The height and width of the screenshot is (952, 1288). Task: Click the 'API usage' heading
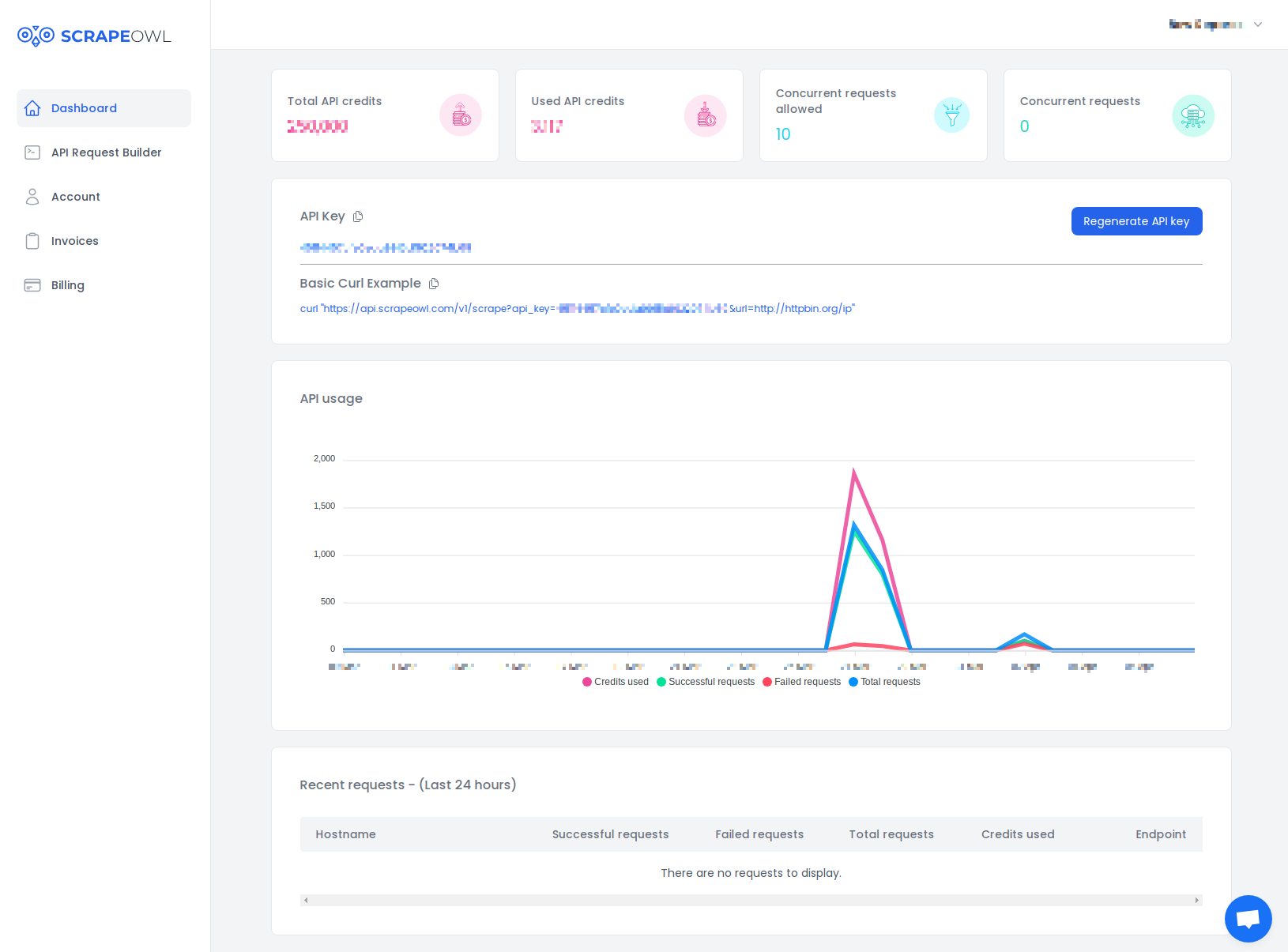click(331, 399)
